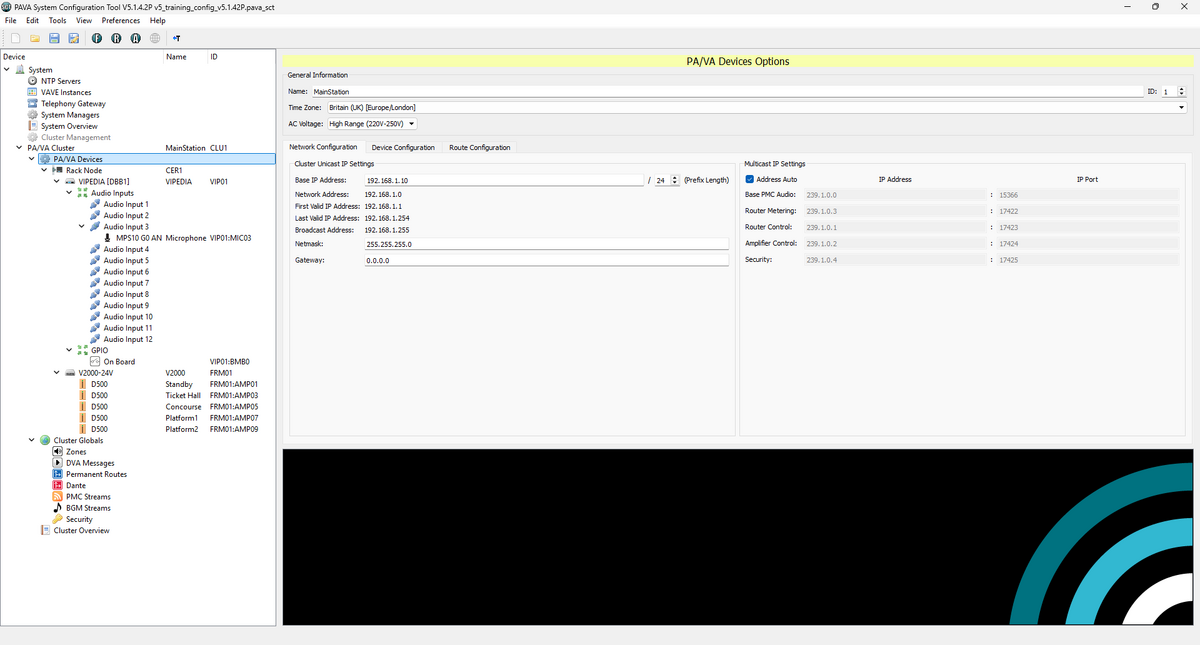1200x645 pixels.
Task: Collapse the VIPEDIA [DBB1] expander
Action: tap(57, 182)
